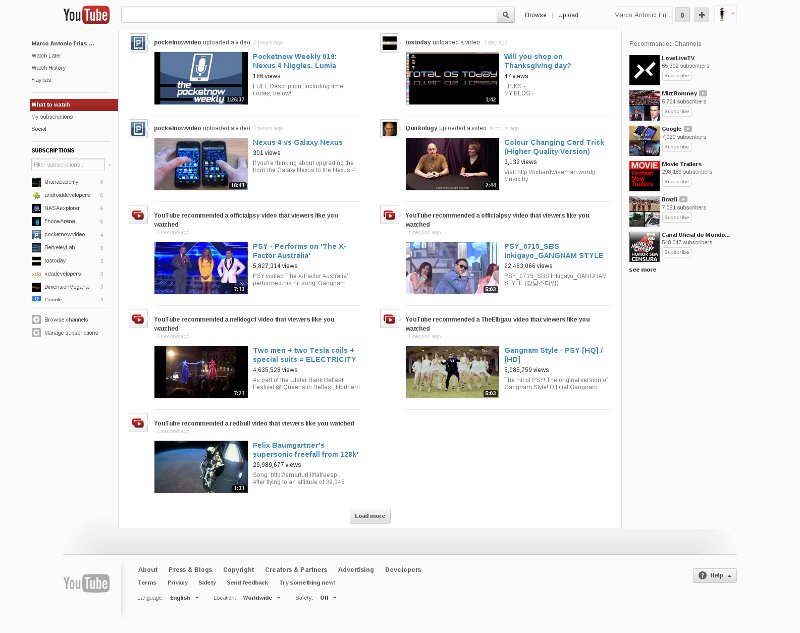Click the recommendation icon beside the Tesla coils item

[138, 319]
